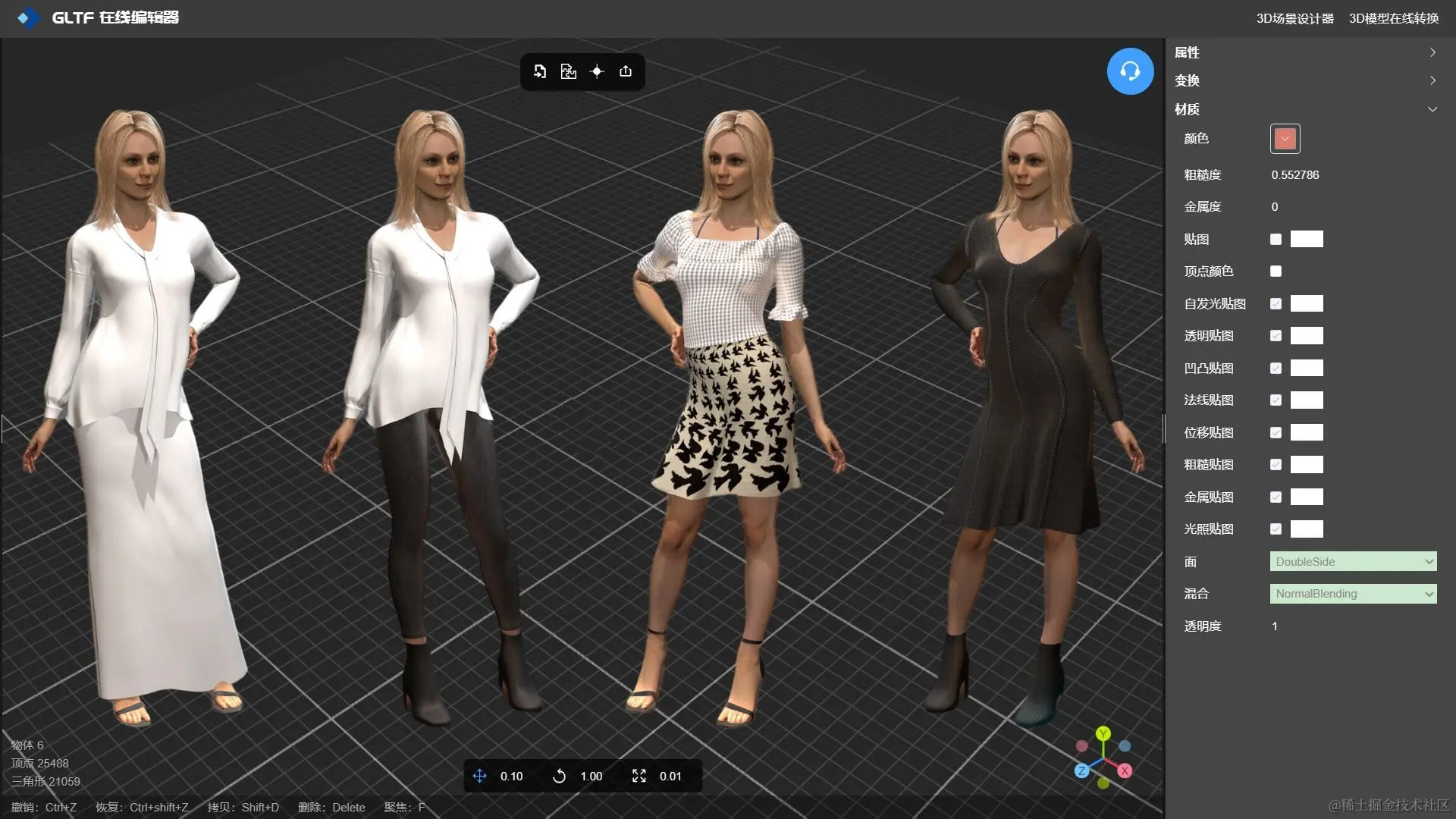Open the NormalBlending blend mode dropdown
Image resolution: width=1456 pixels, height=819 pixels.
1353,594
